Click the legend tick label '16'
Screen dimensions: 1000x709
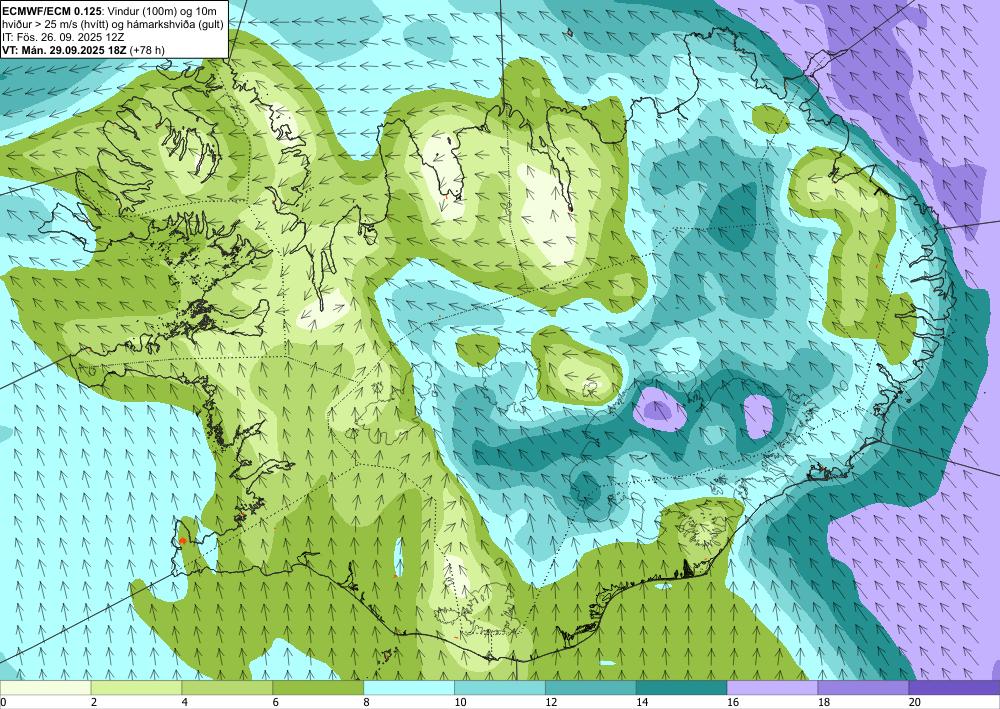click(x=733, y=702)
